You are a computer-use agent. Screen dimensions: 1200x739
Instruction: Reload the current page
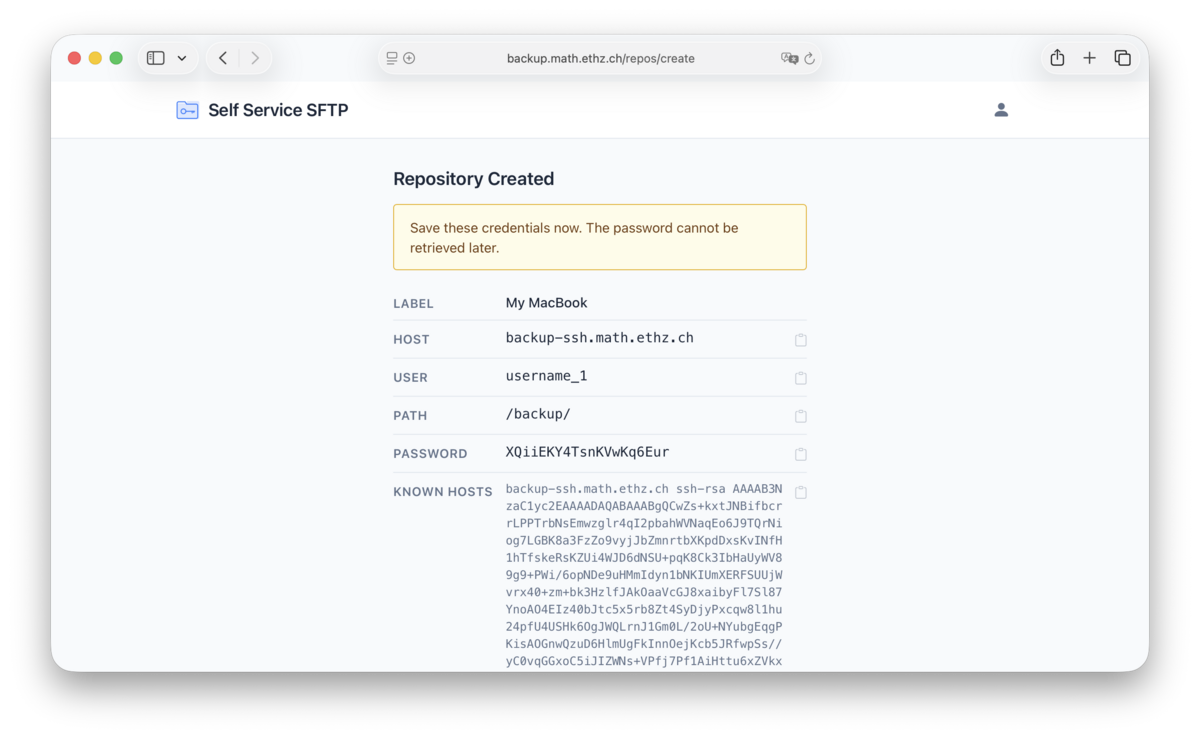(810, 58)
